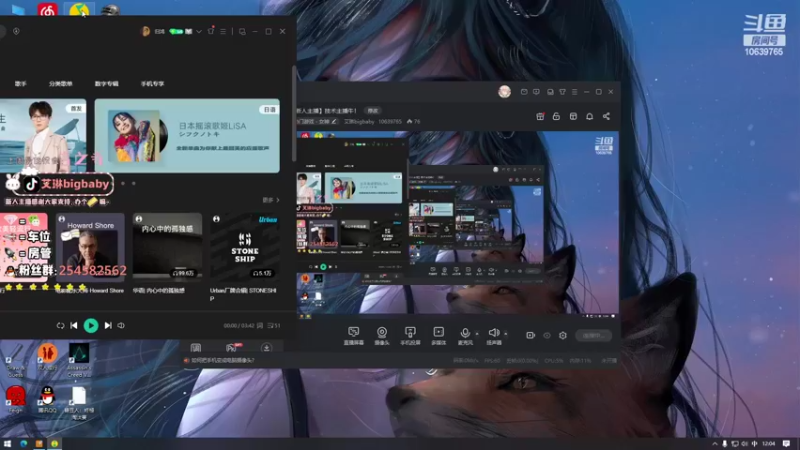Toggle the loop playback mode icon
This screenshot has width=800, height=450.
[x=60, y=326]
